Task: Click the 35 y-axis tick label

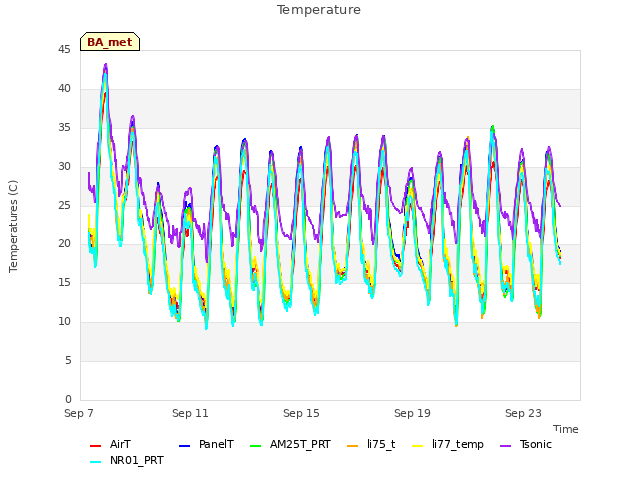Action: (64, 128)
